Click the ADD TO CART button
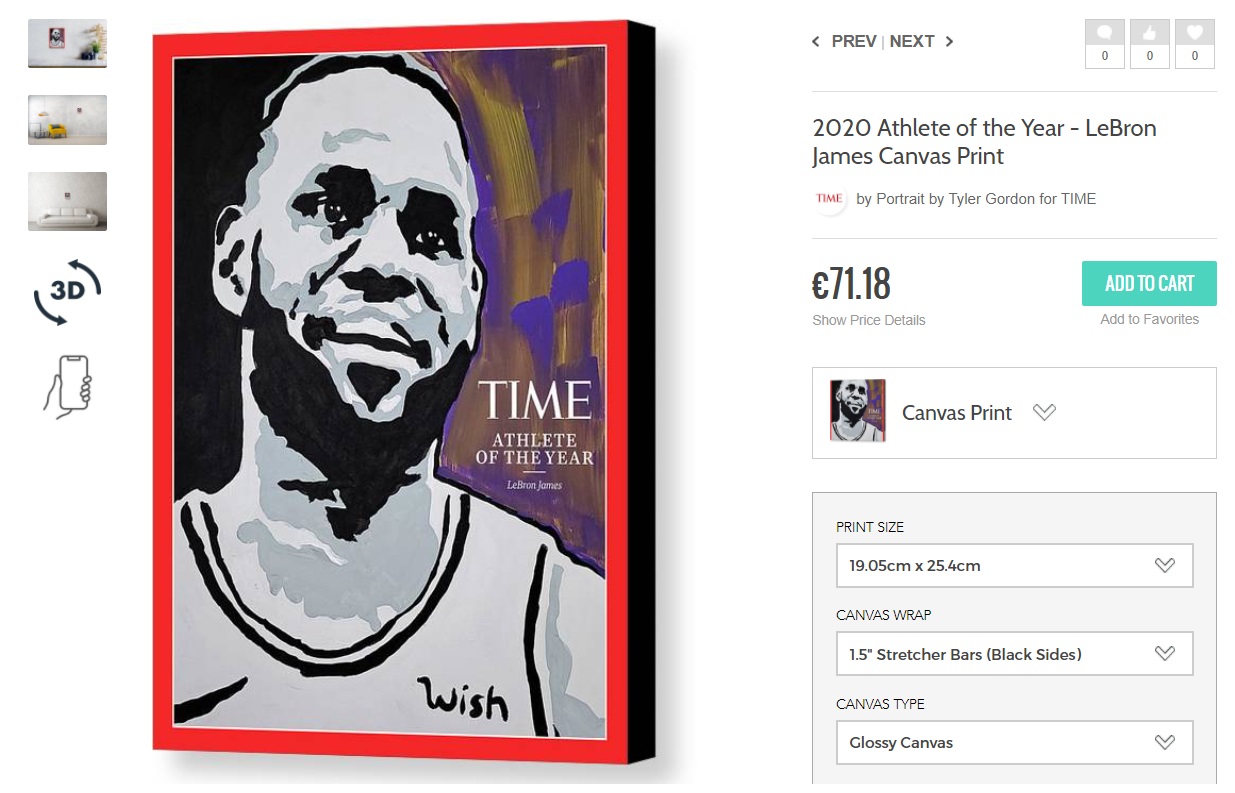Viewport: 1235px width, 793px height. pos(1149,283)
